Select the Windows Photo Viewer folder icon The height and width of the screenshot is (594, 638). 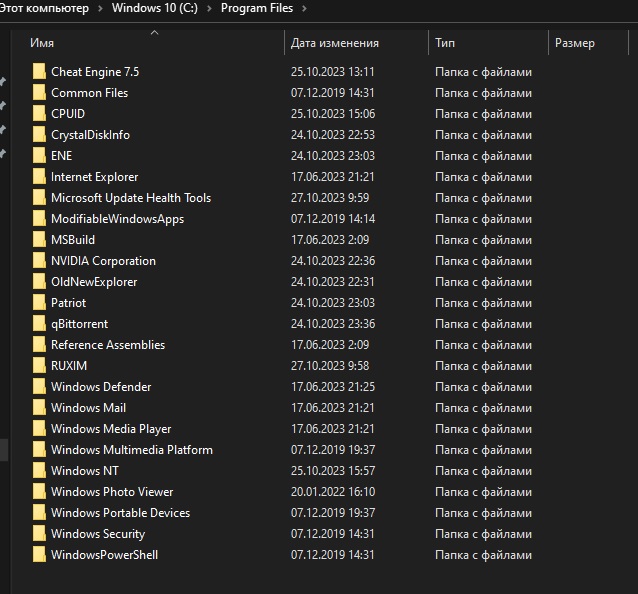pyautogui.click(x=39, y=492)
